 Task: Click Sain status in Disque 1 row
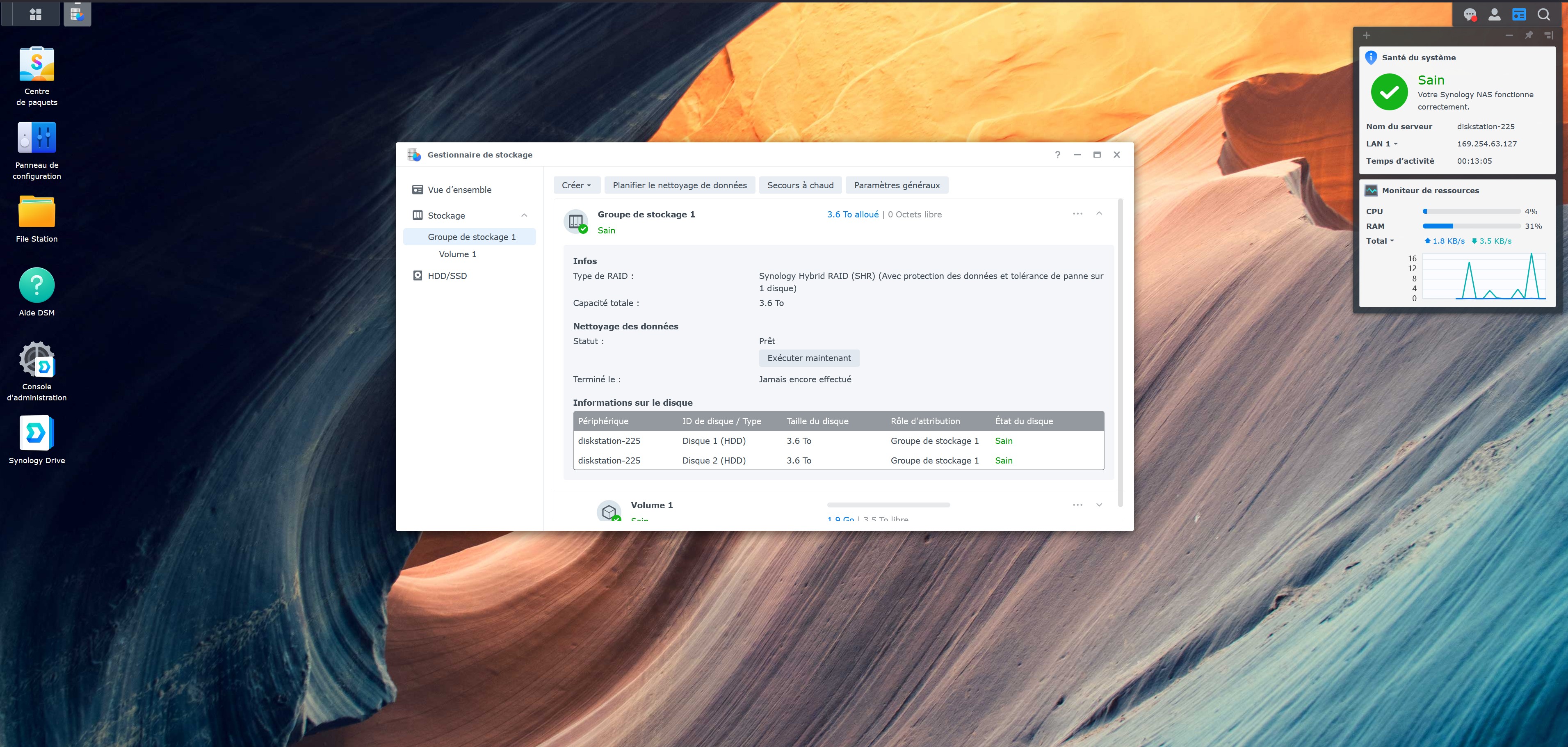coord(1003,441)
